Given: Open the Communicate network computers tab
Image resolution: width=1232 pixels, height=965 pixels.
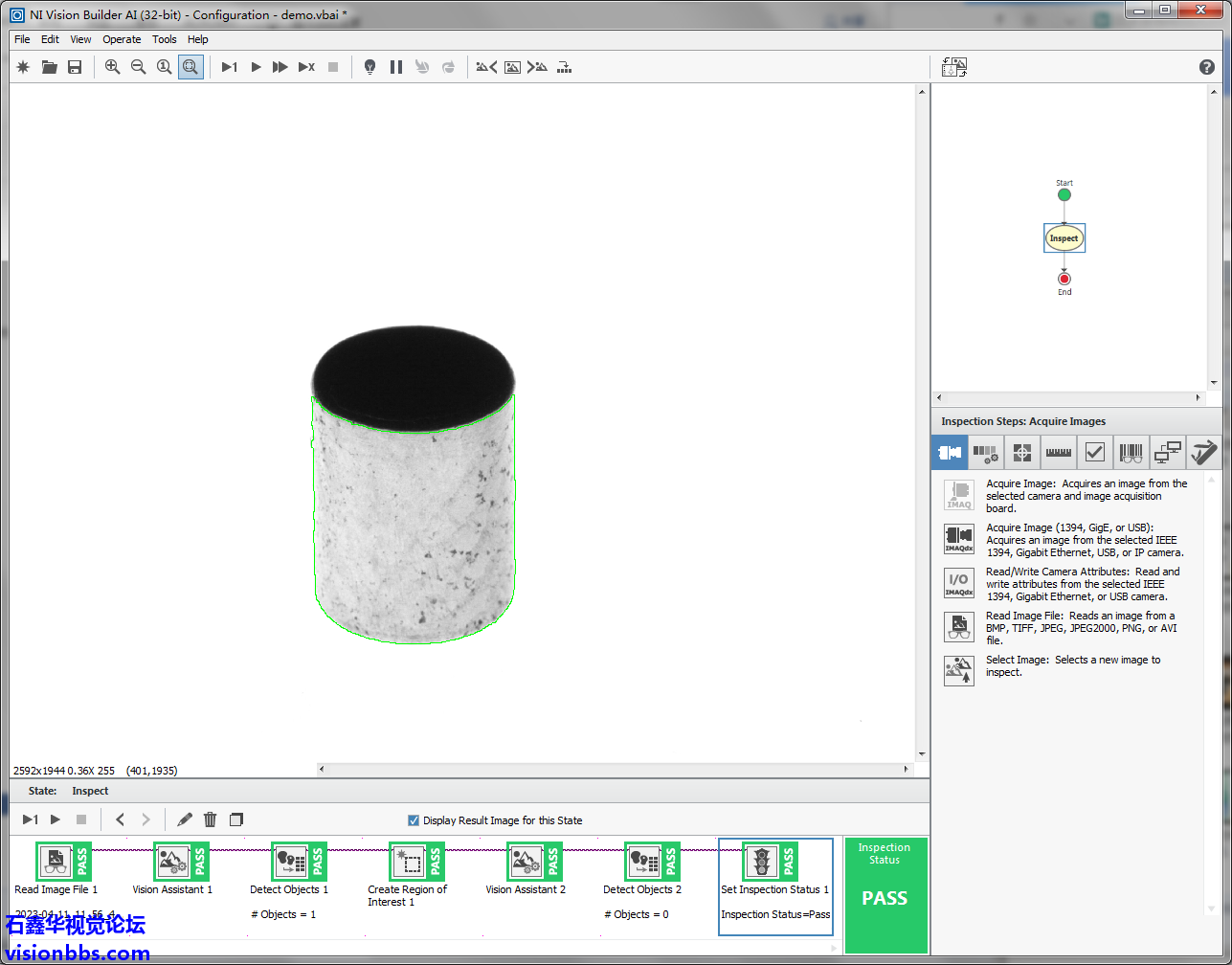Looking at the screenshot, I should coord(1167,452).
